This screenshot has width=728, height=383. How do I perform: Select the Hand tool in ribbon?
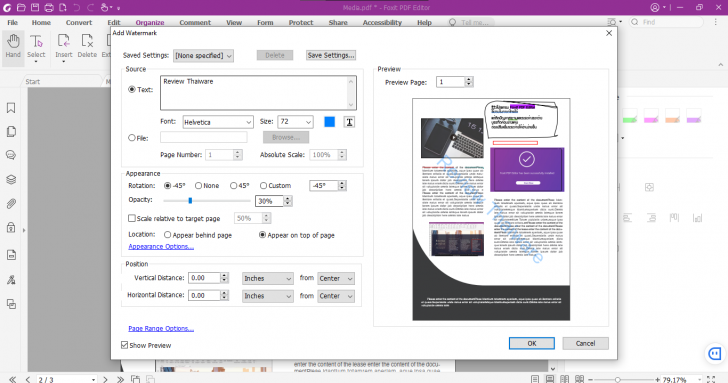tap(13, 46)
